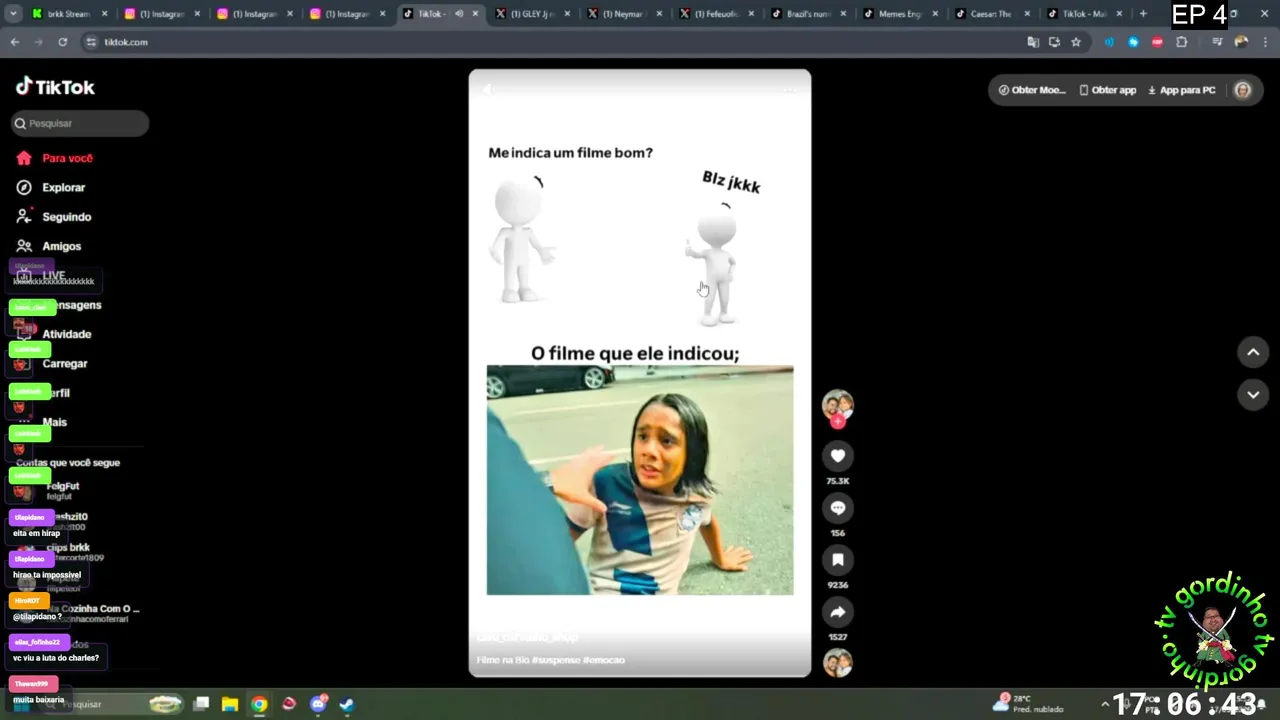Open comments with the speech bubble icon
This screenshot has height=720, width=1280.
838,508
